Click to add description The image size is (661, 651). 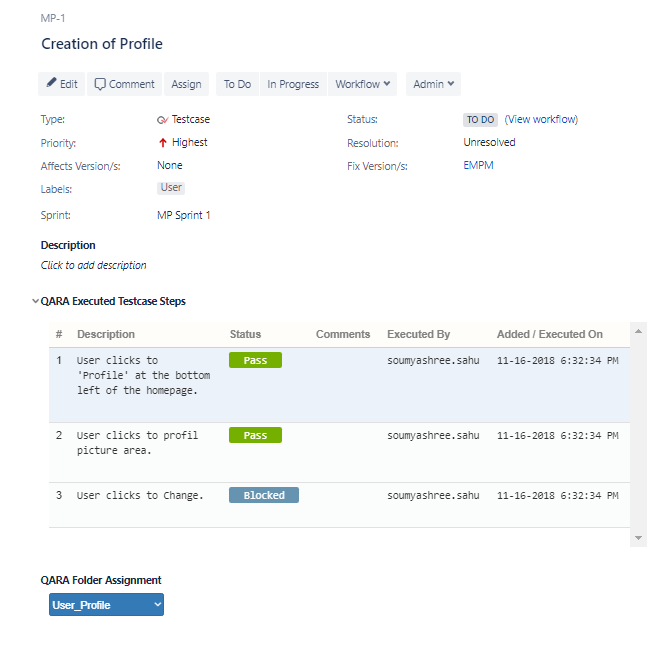tap(94, 265)
